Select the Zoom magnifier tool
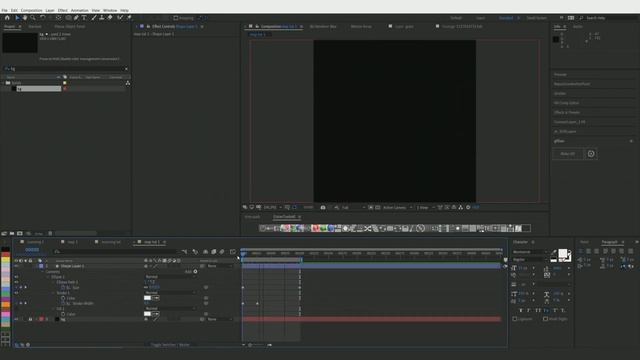This screenshot has width=640, height=360. (x=33, y=18)
